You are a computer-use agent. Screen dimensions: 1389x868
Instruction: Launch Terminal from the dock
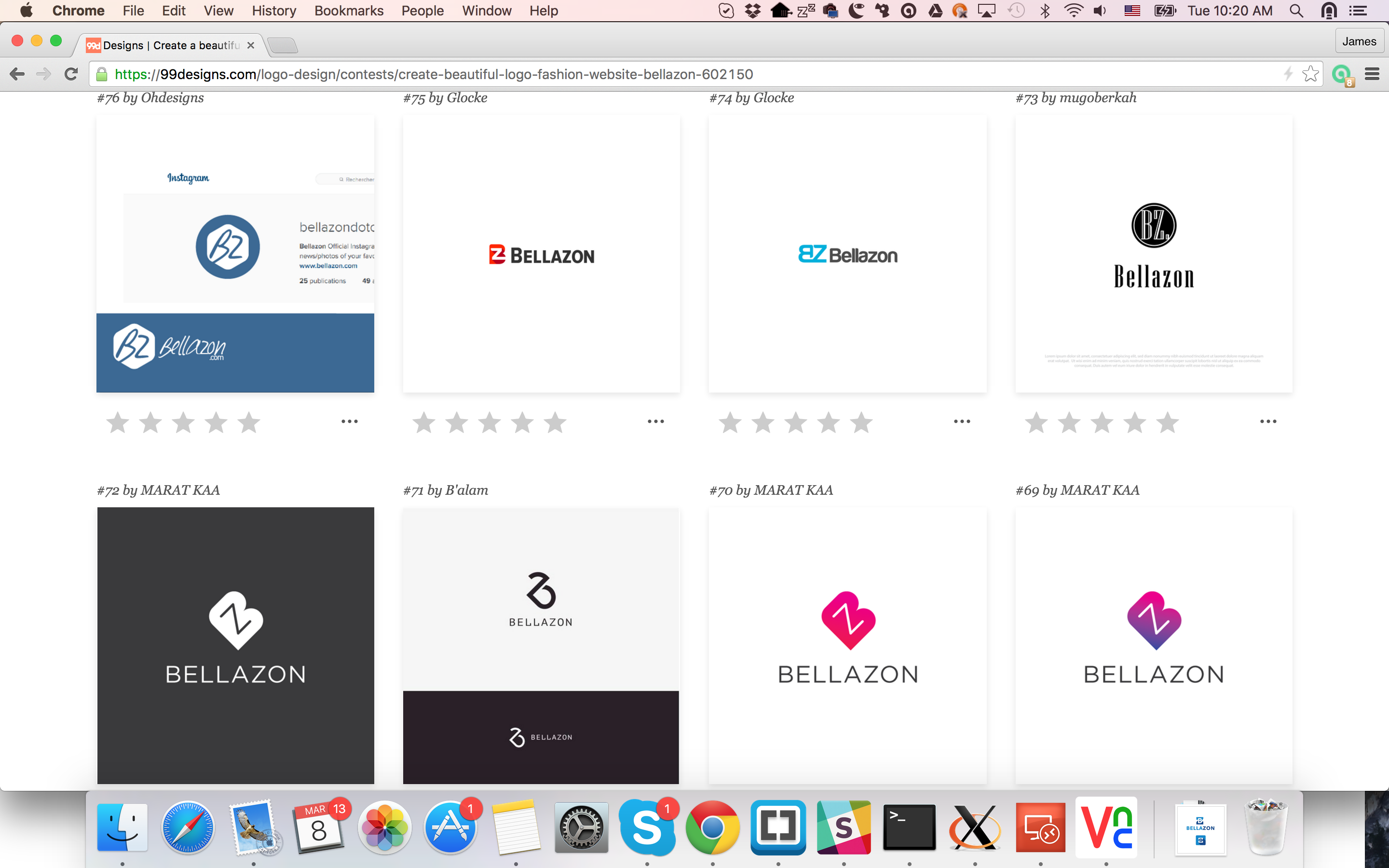coord(909,827)
